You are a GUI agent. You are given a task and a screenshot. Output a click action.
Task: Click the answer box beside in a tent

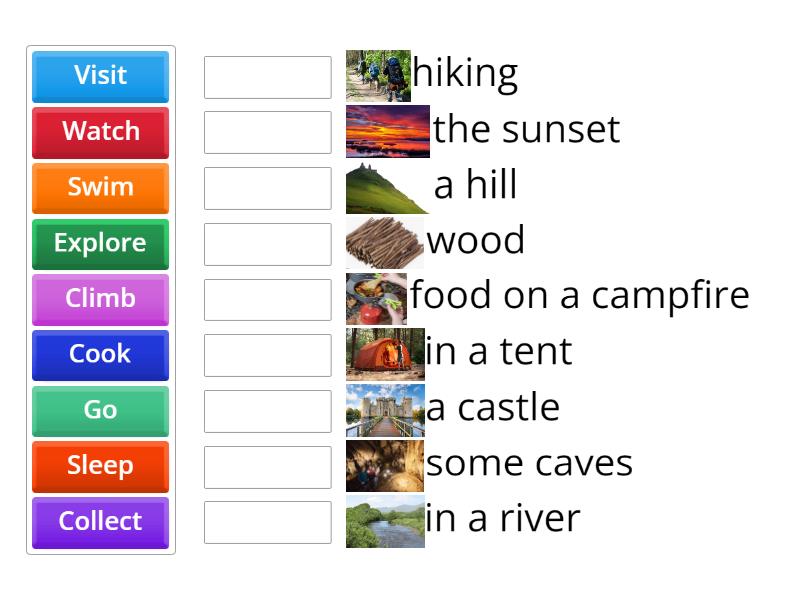coord(267,352)
